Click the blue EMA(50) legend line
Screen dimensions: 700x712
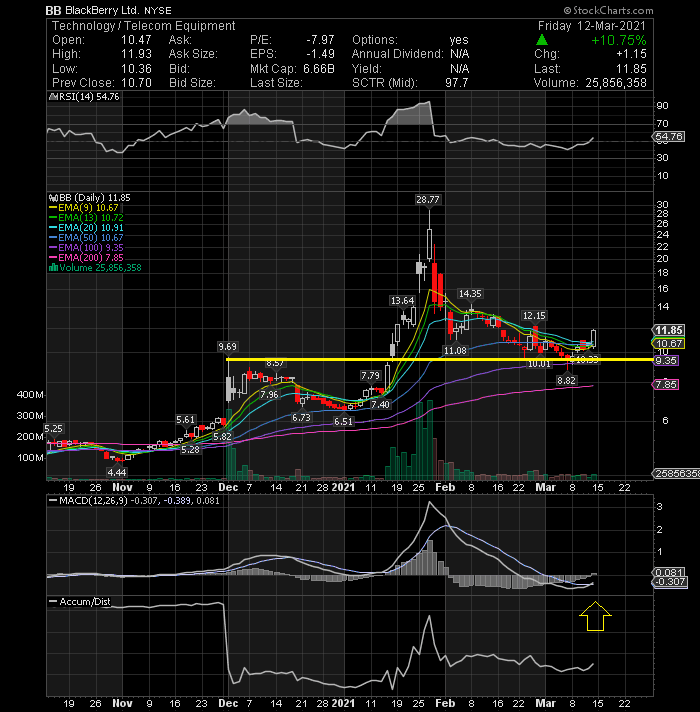click(53, 238)
